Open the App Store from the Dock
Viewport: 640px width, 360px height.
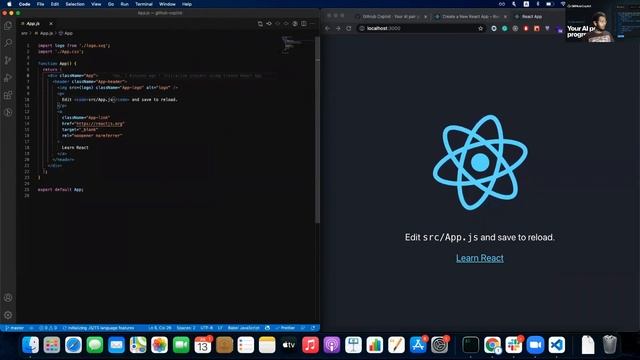click(x=418, y=345)
